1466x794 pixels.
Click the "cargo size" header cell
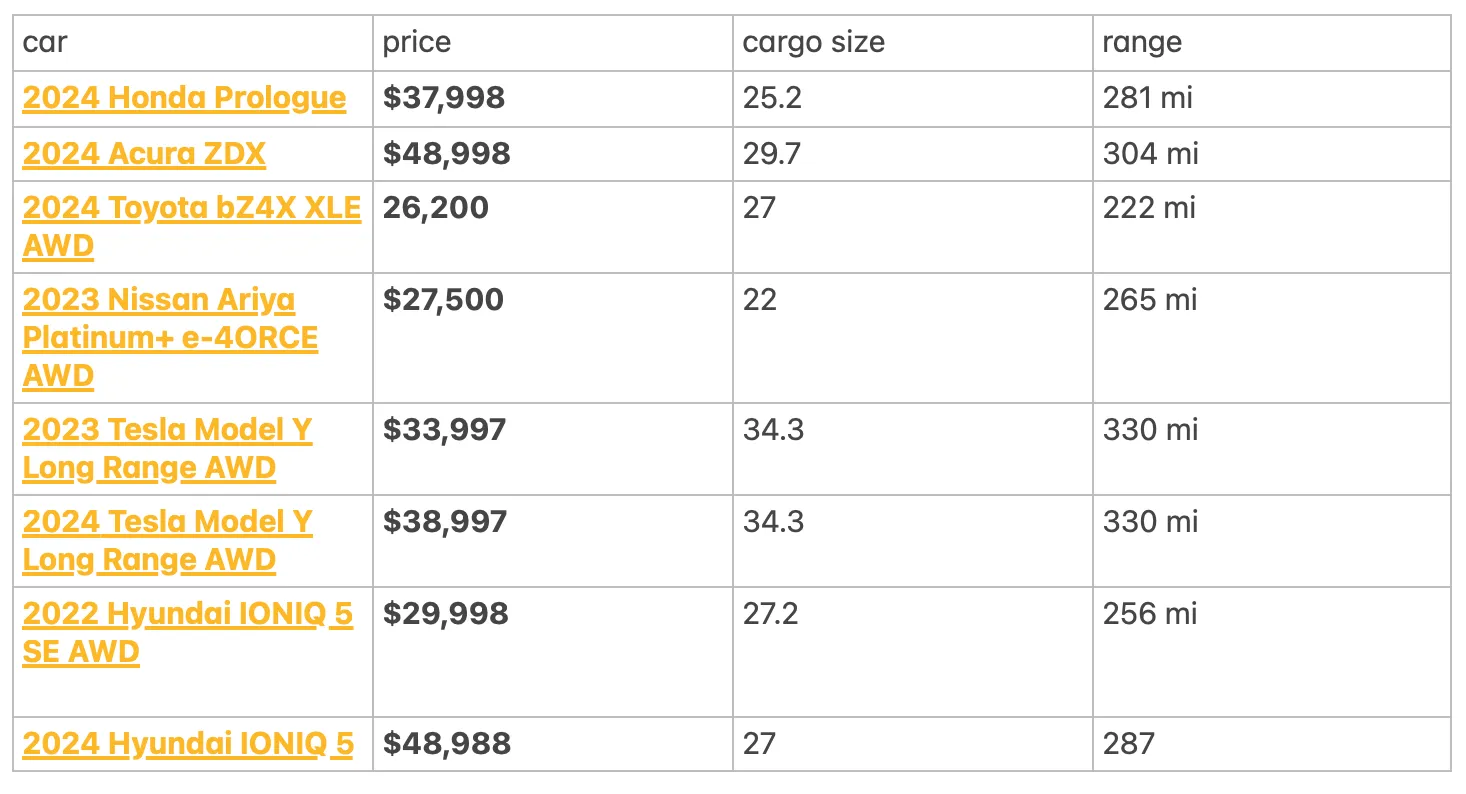pos(913,43)
